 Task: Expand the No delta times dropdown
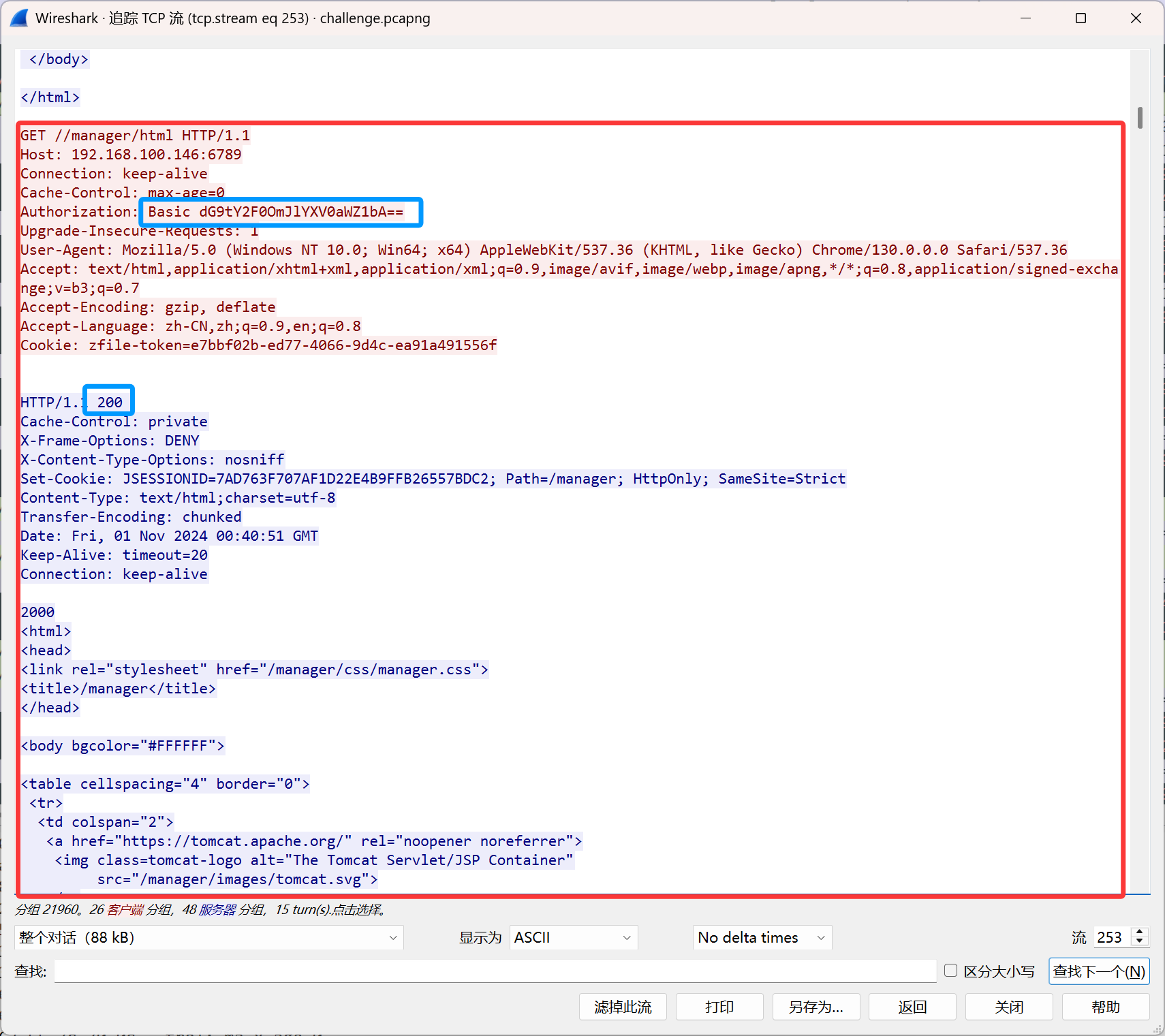tap(762, 937)
